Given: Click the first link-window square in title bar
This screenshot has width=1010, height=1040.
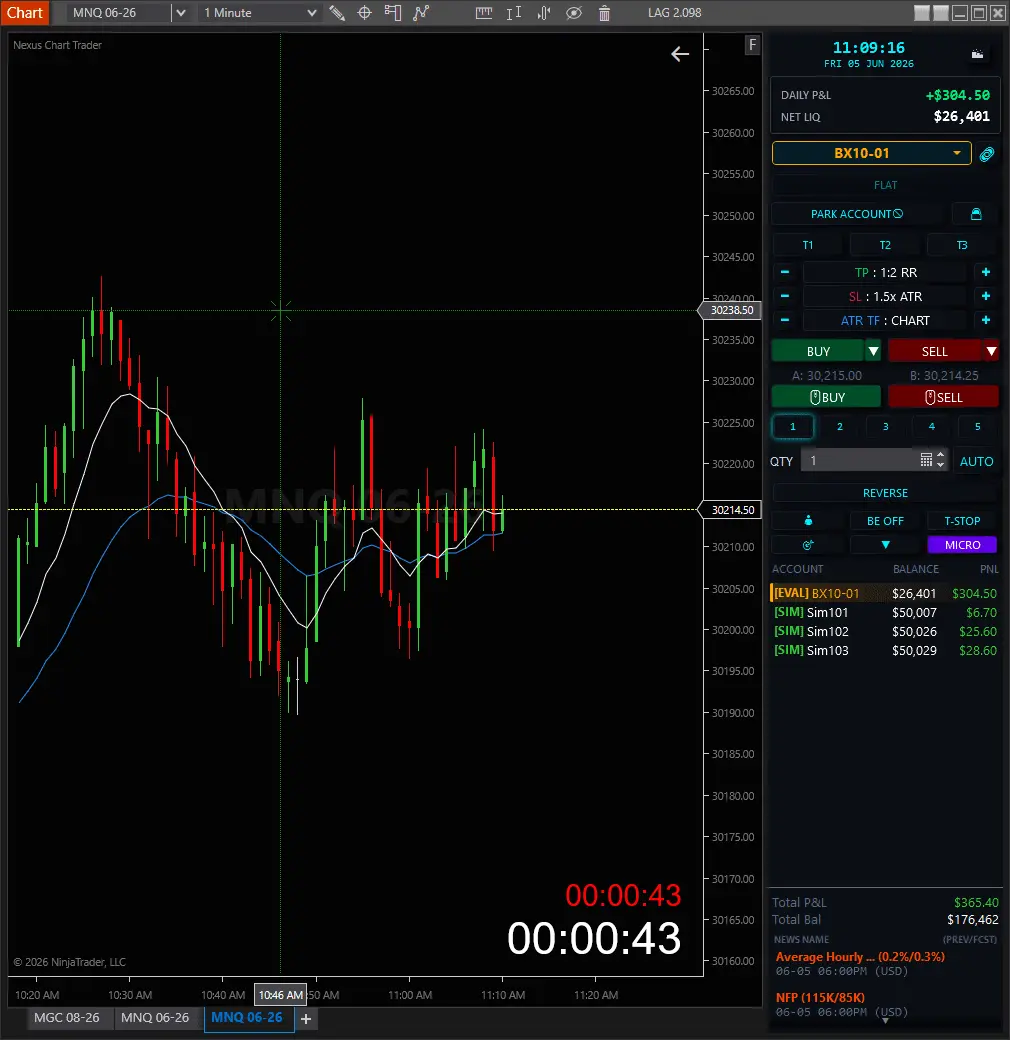Looking at the screenshot, I should (921, 13).
